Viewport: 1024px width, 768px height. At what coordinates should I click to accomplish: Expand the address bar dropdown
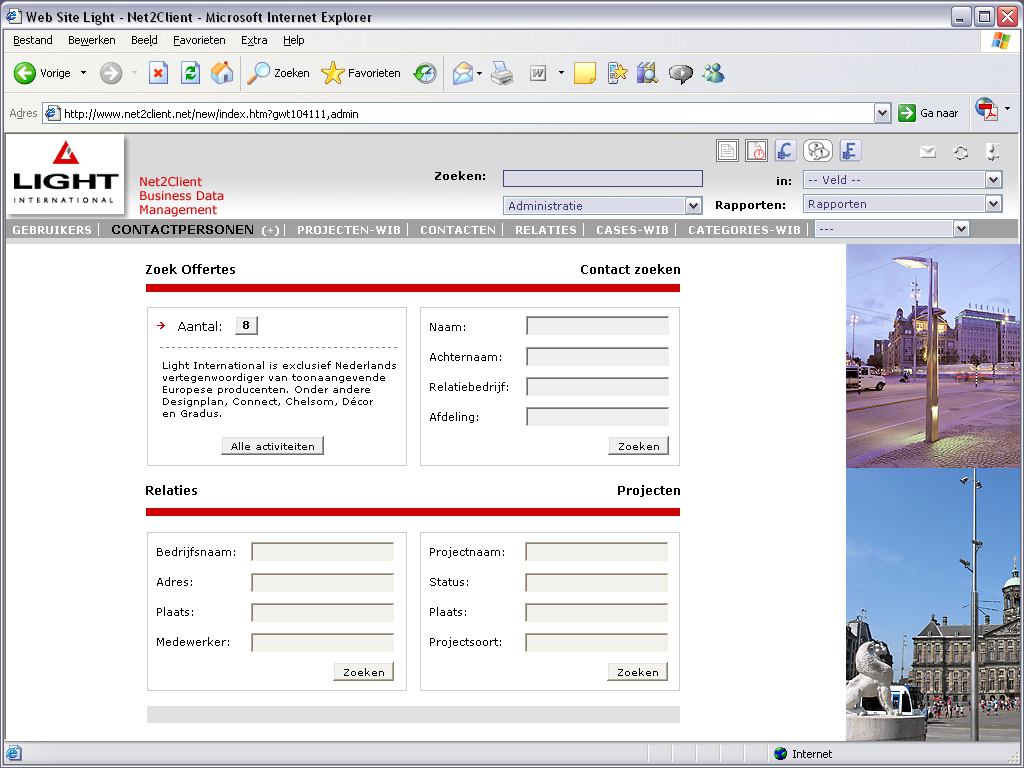click(x=882, y=114)
